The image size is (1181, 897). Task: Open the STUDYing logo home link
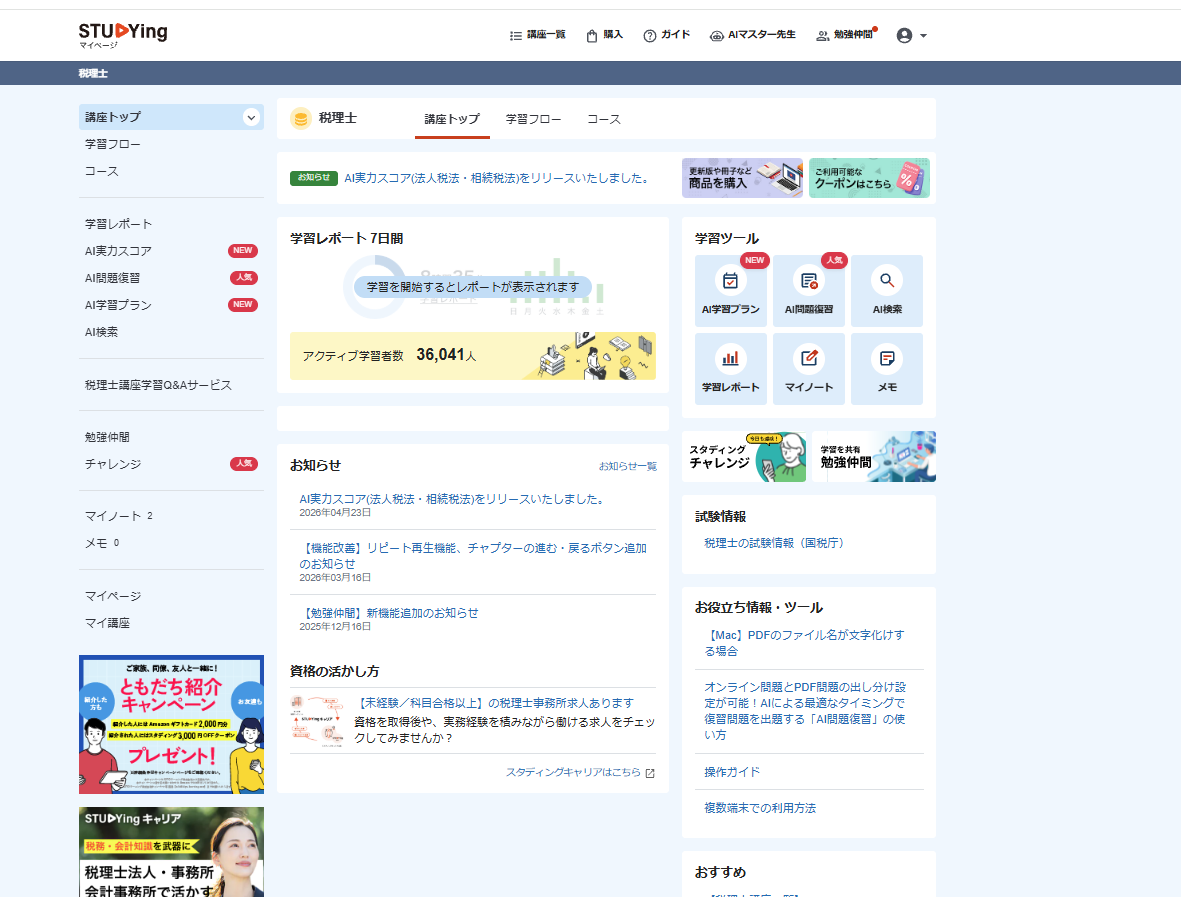coord(123,35)
